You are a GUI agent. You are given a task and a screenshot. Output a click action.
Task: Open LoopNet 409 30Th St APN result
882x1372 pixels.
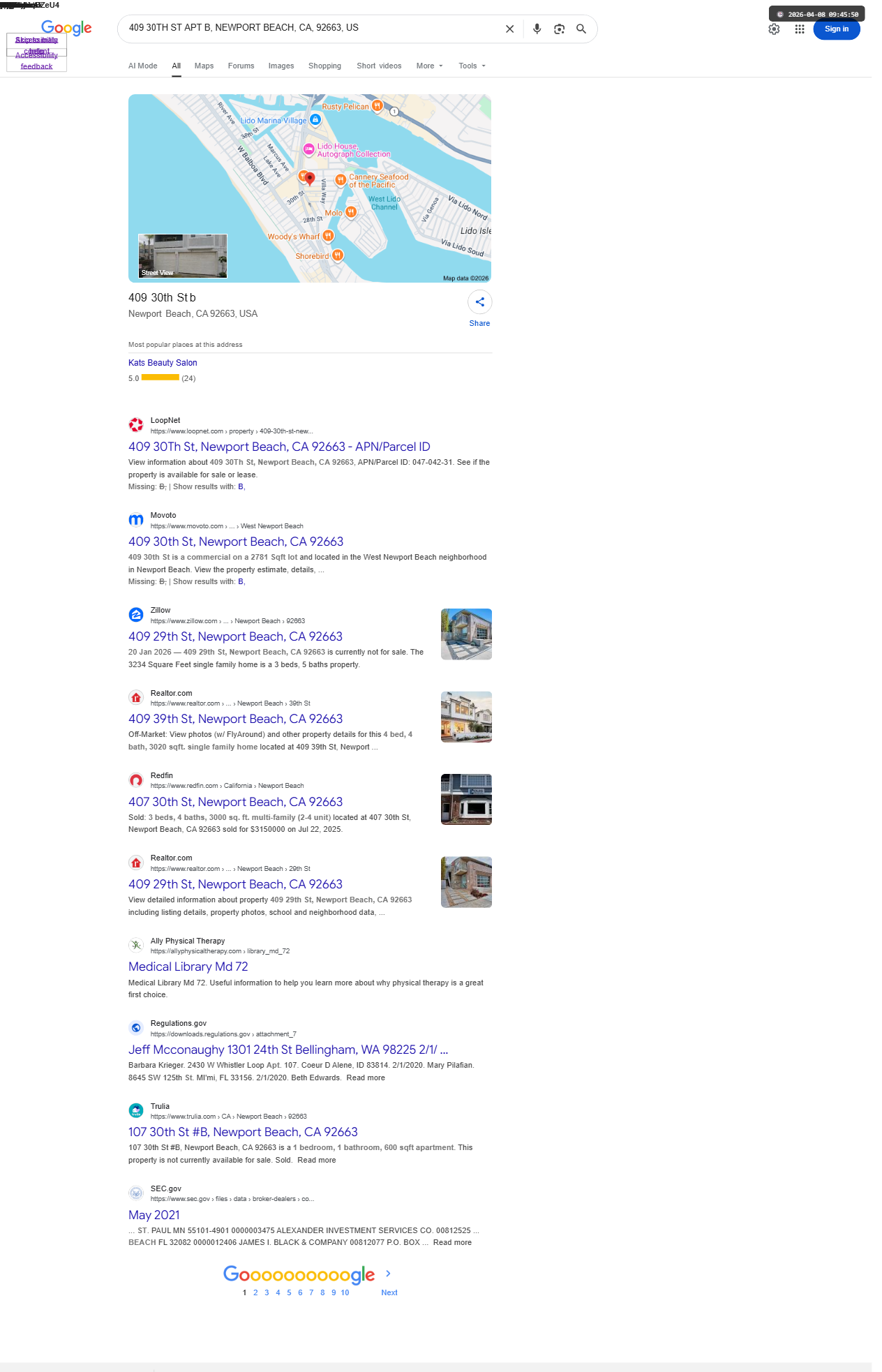coord(279,447)
